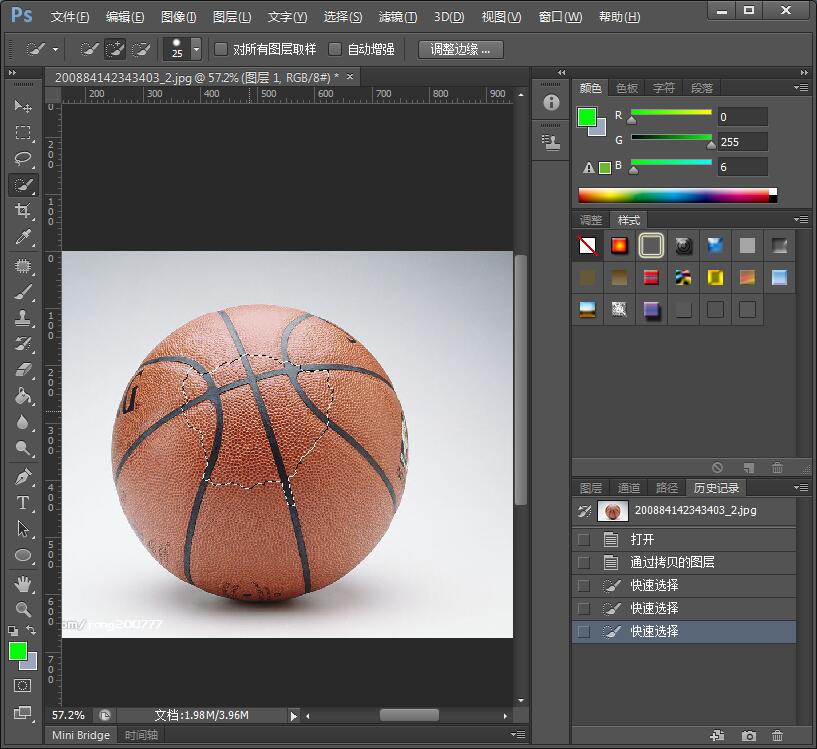Open the Styles panel options menu
Screen dimensions: 817x749
801,219
